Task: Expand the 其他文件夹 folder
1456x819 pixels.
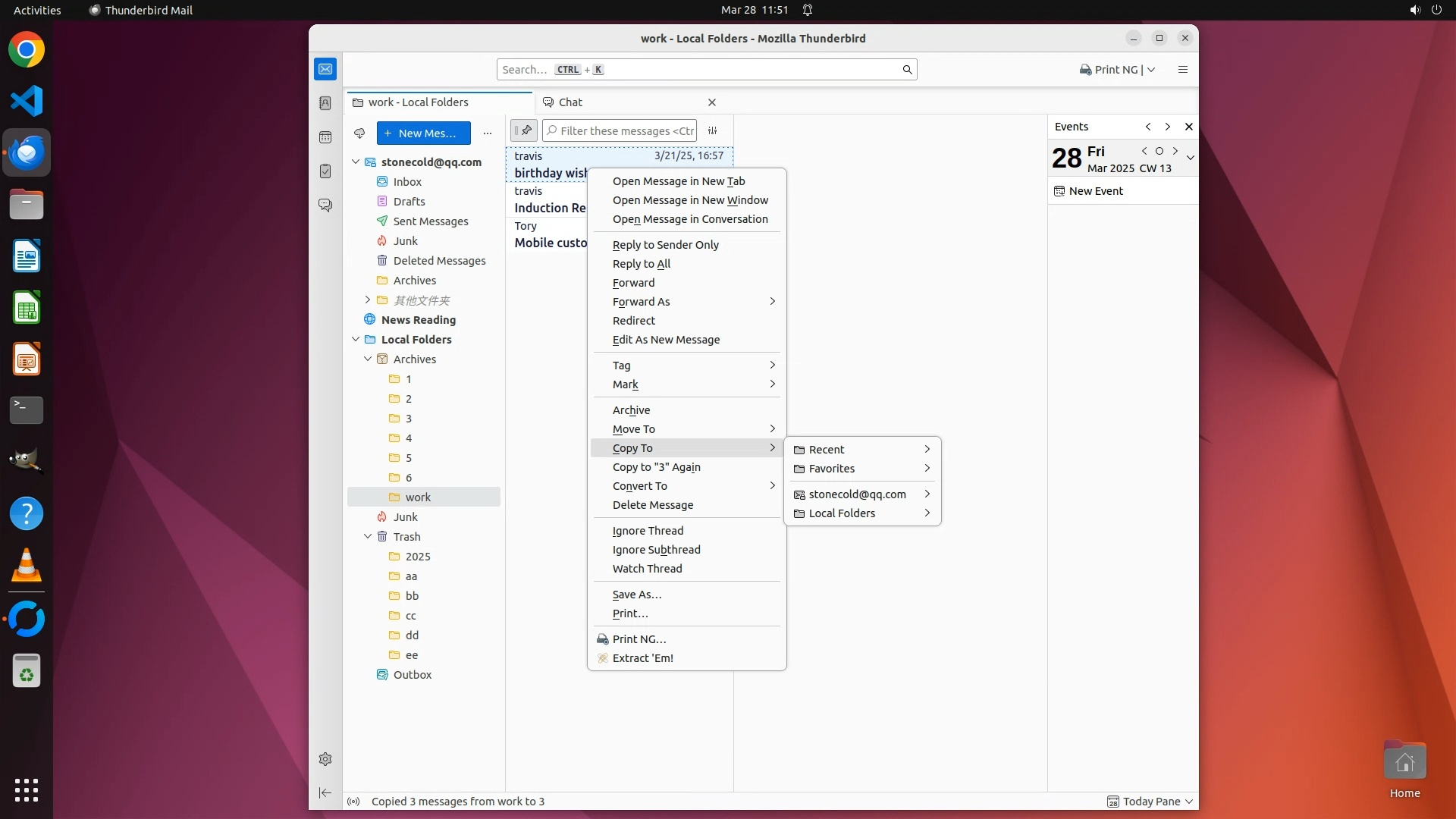Action: pos(368,300)
